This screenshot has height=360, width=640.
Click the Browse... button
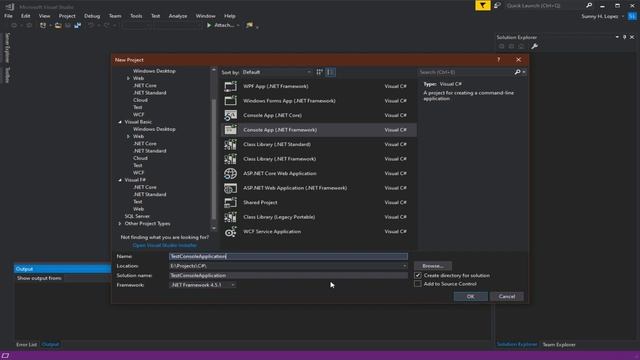point(433,266)
